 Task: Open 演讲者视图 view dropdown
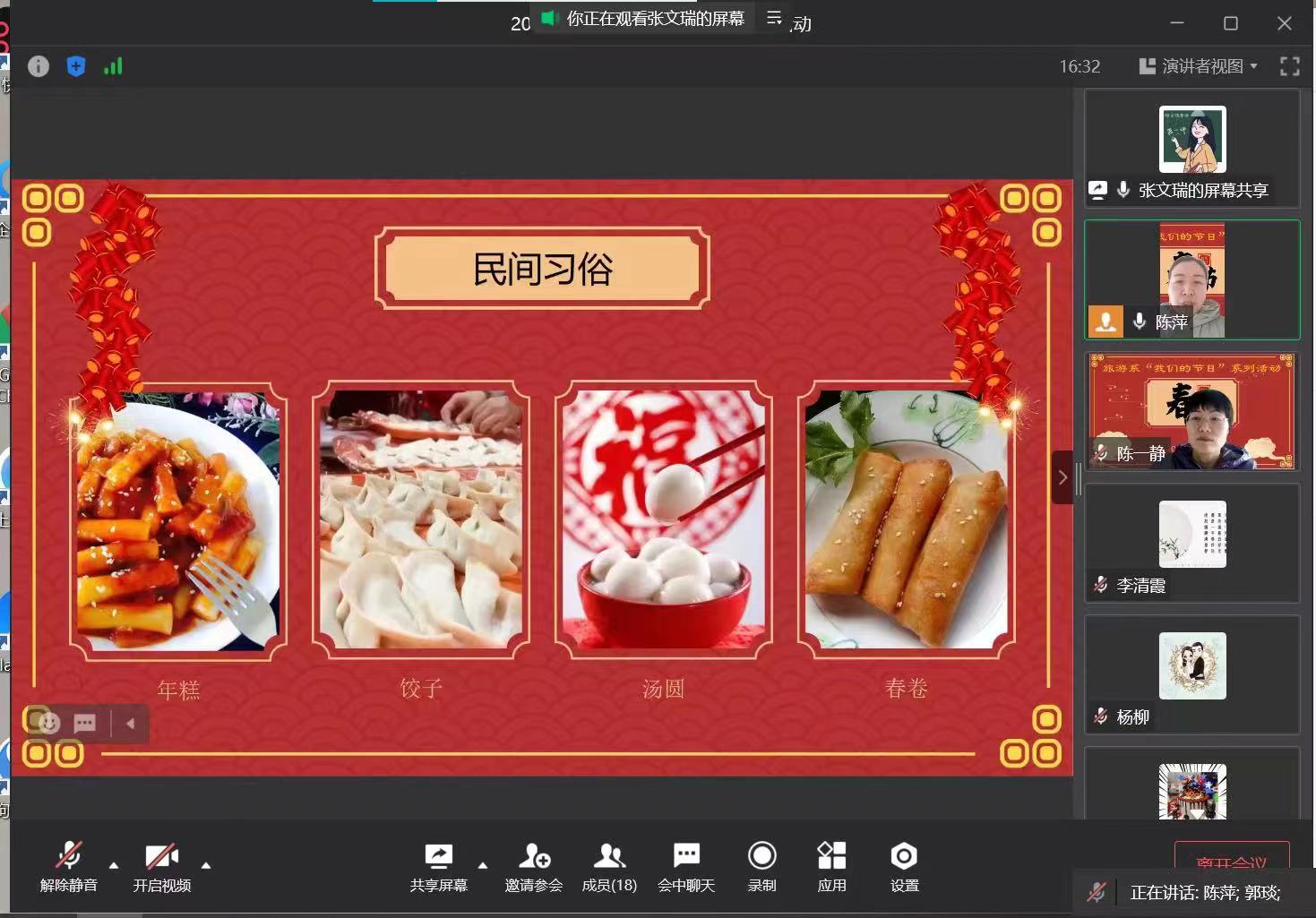tap(1199, 66)
